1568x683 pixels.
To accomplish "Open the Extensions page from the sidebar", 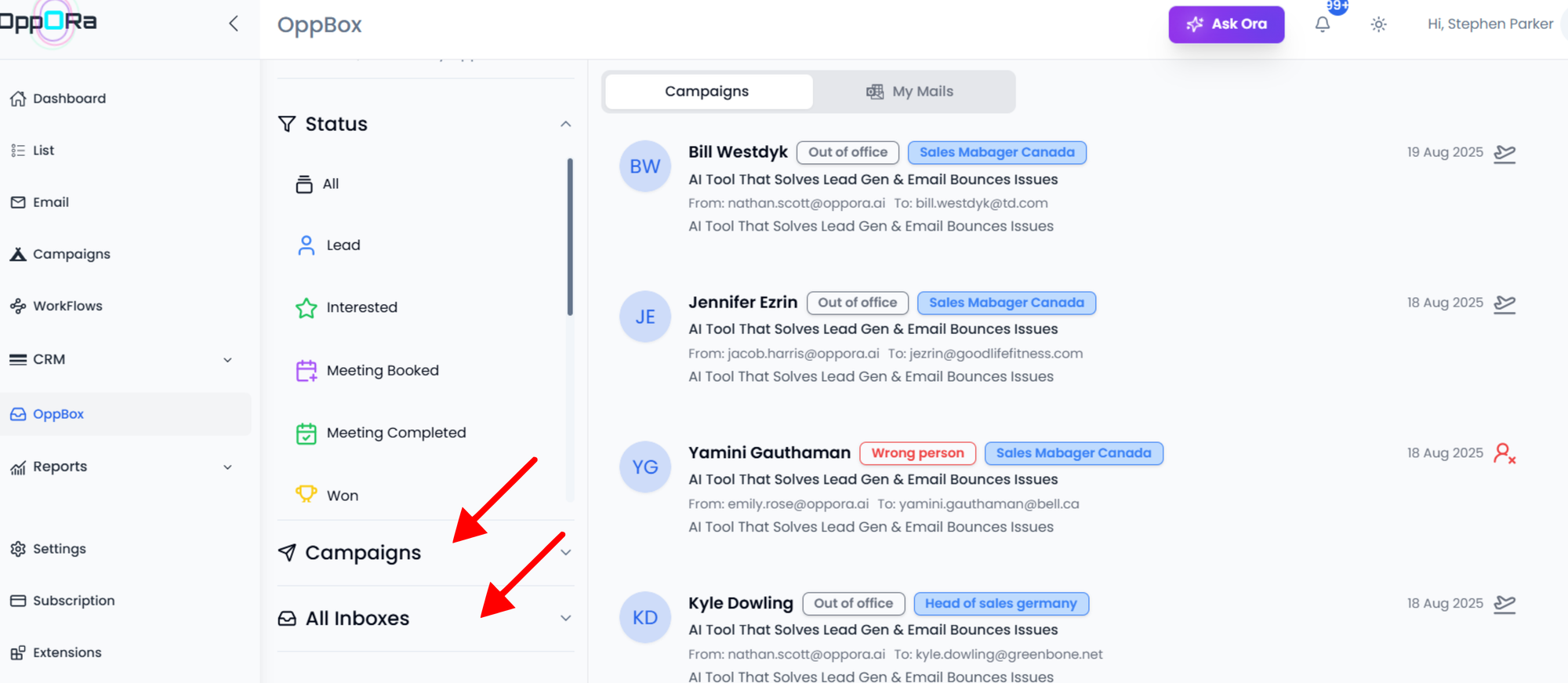I will (67, 652).
